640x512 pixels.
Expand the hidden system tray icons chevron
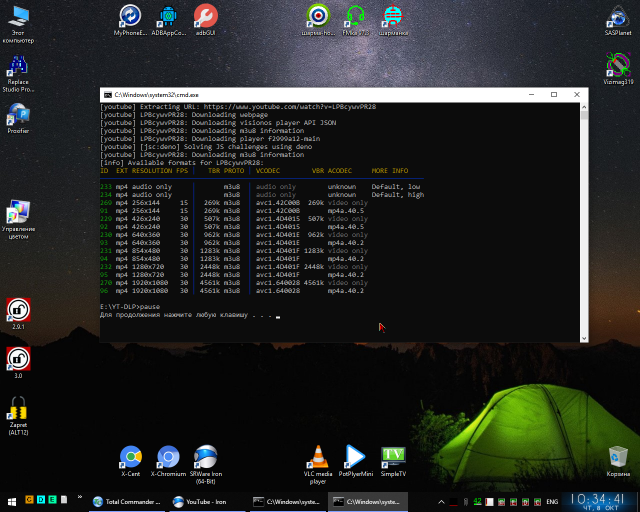pos(441,502)
